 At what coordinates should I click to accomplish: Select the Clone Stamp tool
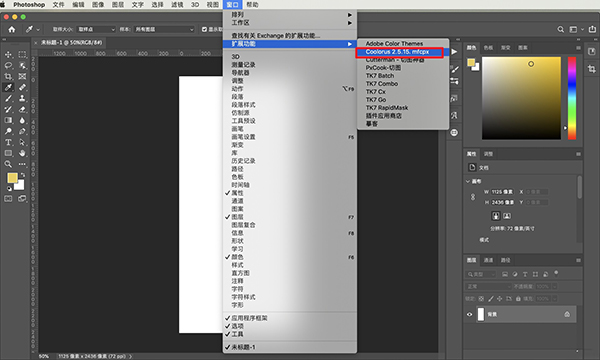tap(22, 98)
